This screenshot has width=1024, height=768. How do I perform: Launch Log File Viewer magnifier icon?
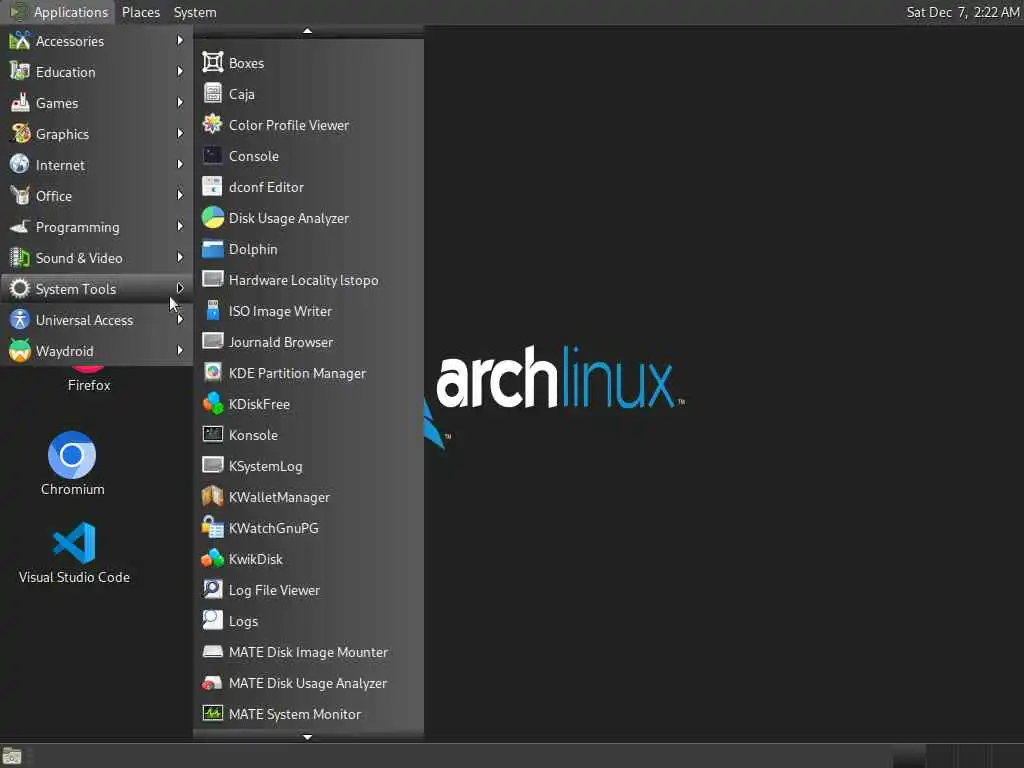tap(213, 590)
